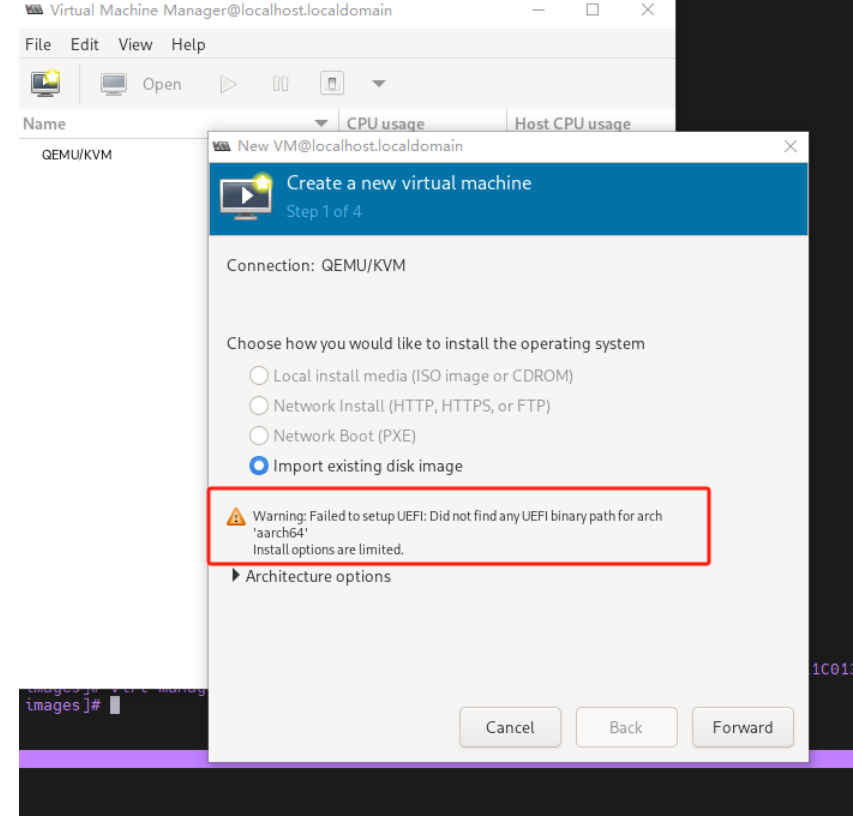The image size is (853, 816).
Task: Click the orange warning triangle icon
Action: point(236,517)
